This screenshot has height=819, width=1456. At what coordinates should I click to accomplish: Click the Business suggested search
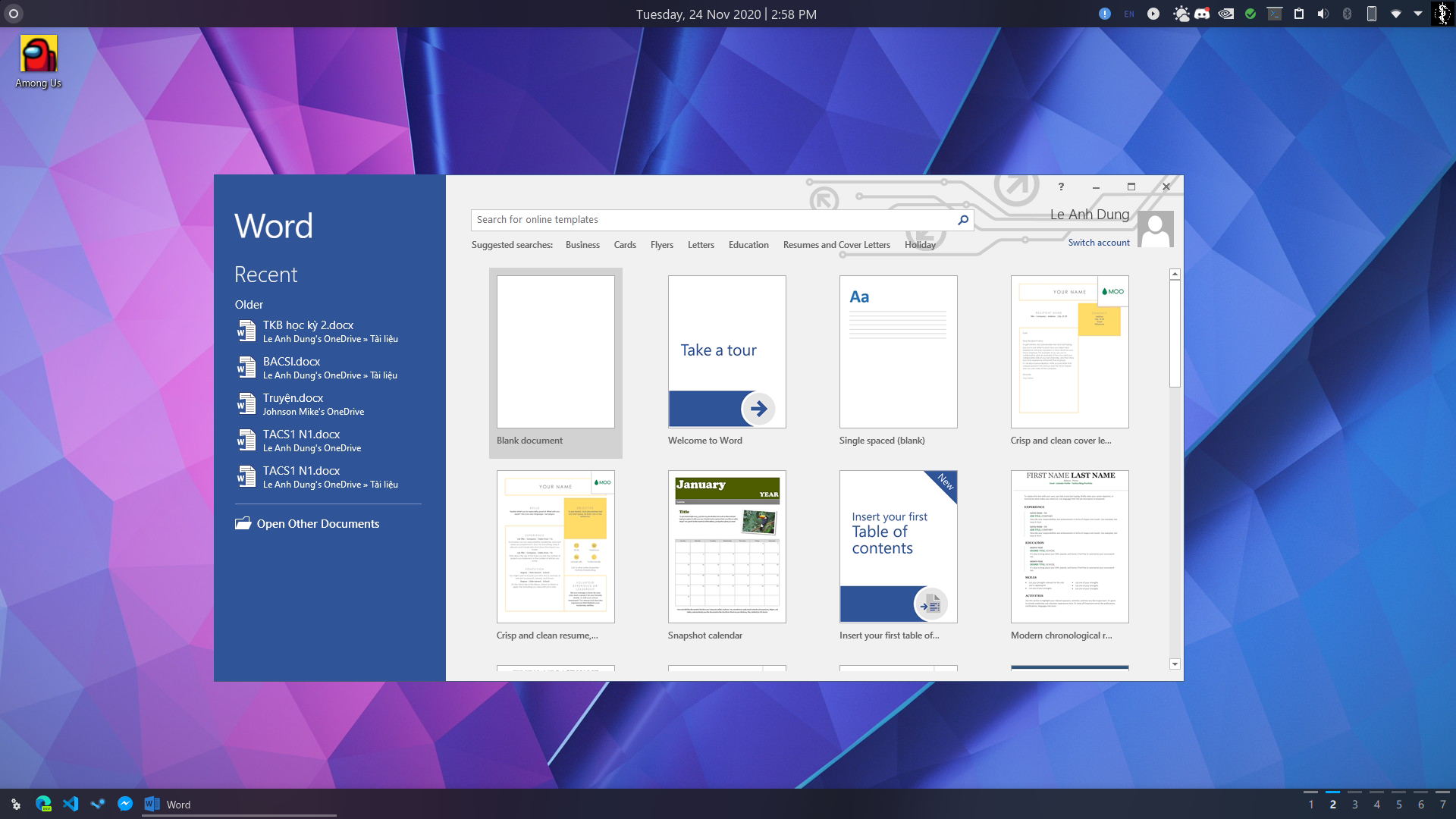(582, 245)
